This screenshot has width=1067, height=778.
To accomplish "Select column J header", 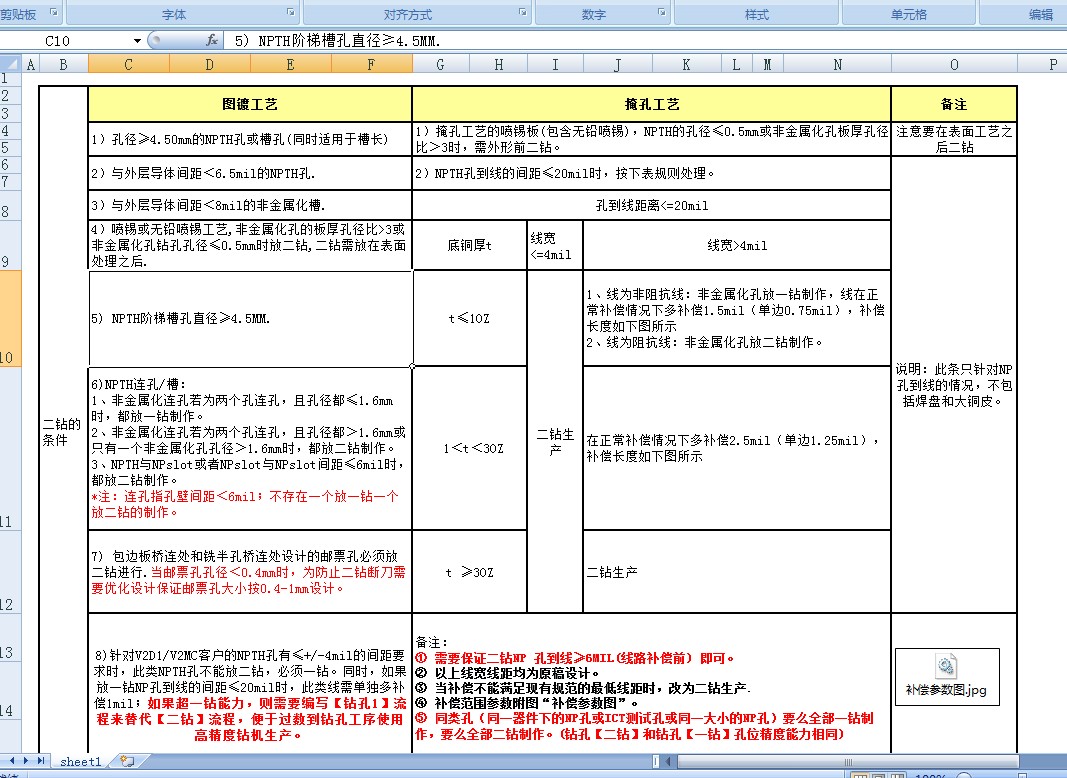I will point(618,65).
